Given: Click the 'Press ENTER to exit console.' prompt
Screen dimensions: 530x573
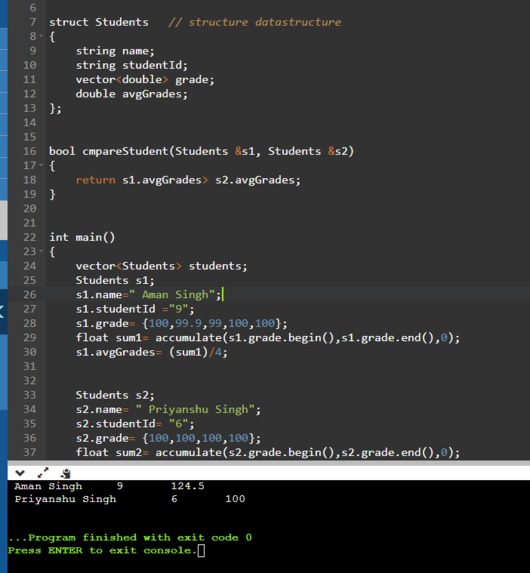Looking at the screenshot, I should pyautogui.click(x=102, y=551).
